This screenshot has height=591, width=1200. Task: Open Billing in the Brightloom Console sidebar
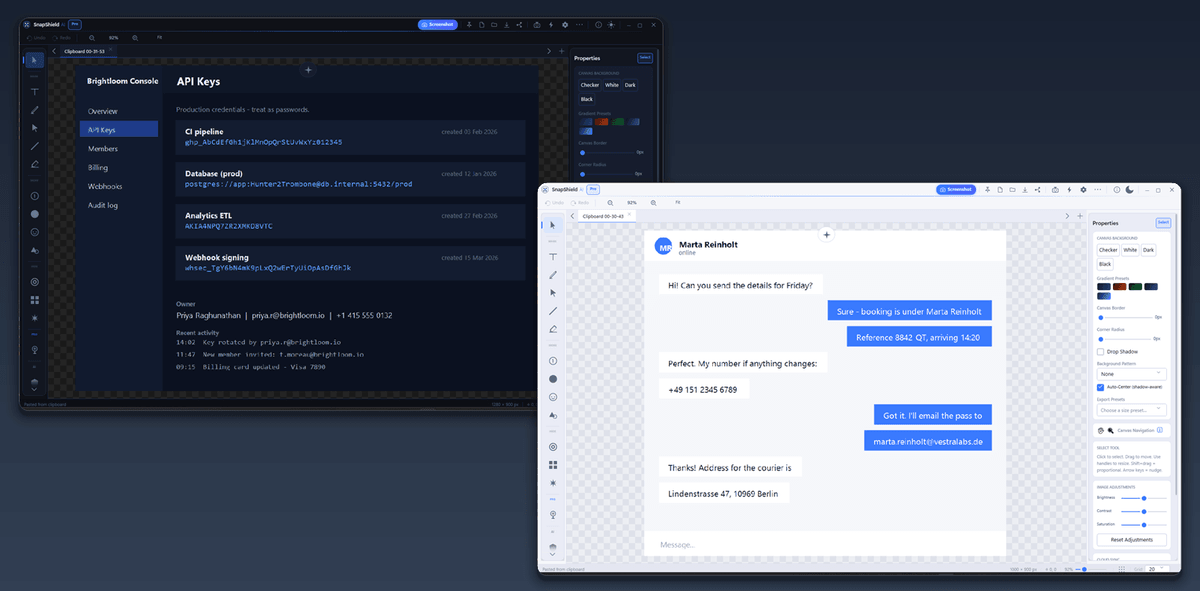click(x=98, y=167)
